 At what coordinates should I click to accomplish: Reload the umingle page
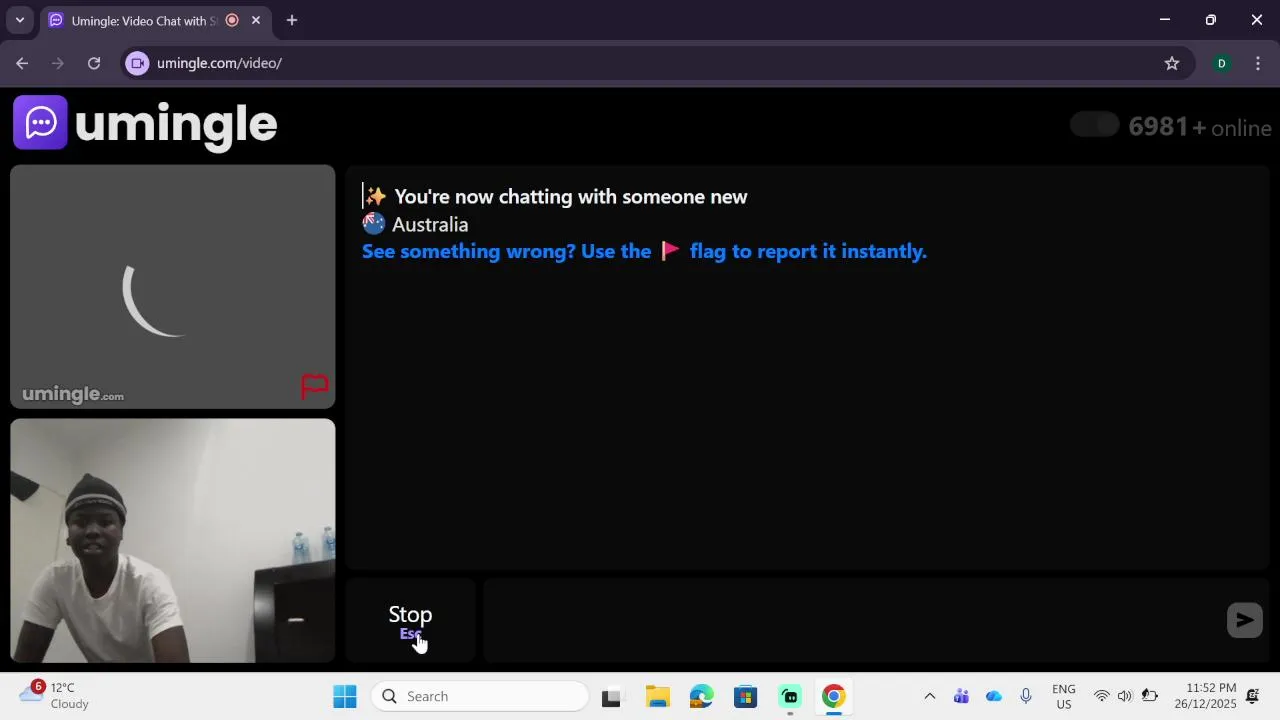[94, 63]
